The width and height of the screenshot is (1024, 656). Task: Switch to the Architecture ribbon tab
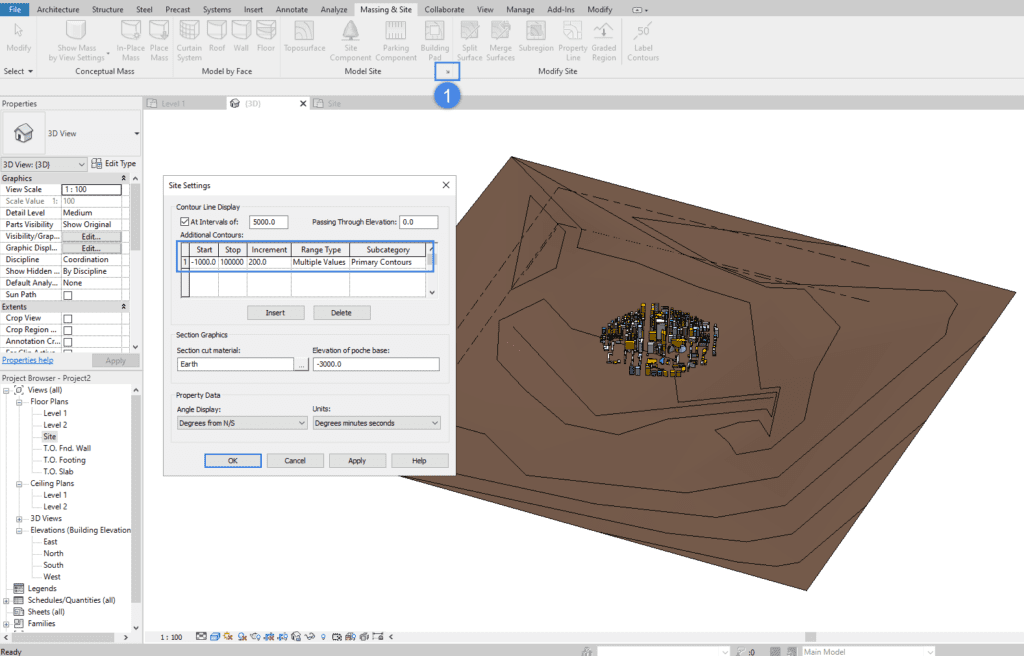coord(58,9)
